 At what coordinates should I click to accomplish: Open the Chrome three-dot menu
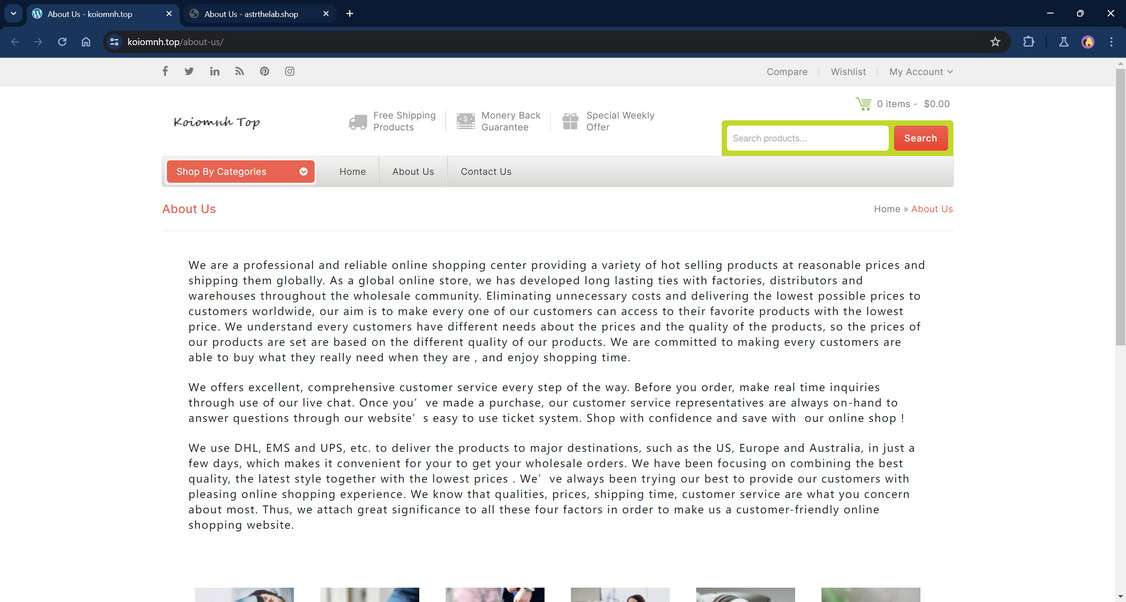coord(1111,42)
